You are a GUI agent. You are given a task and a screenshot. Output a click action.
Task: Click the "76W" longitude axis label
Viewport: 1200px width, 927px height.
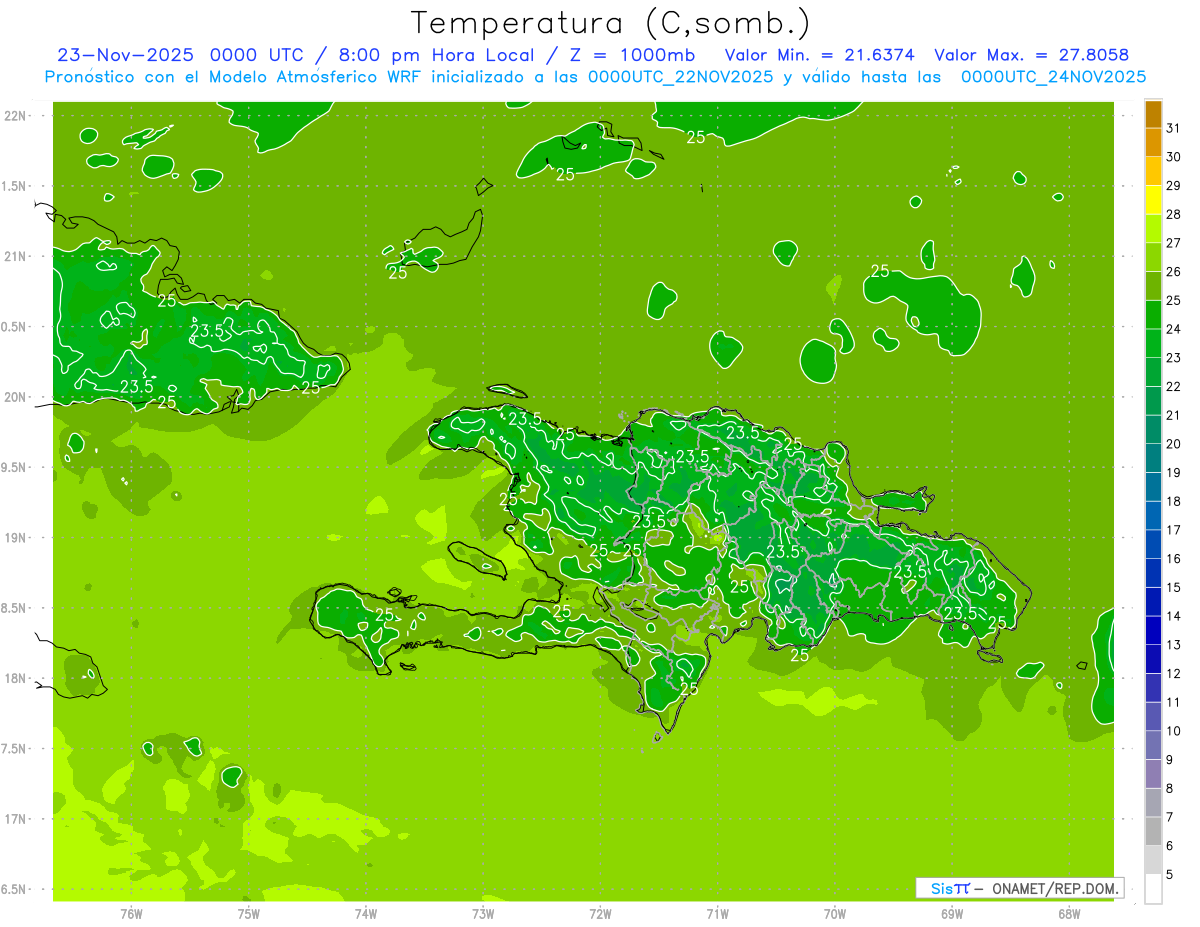coord(131,914)
